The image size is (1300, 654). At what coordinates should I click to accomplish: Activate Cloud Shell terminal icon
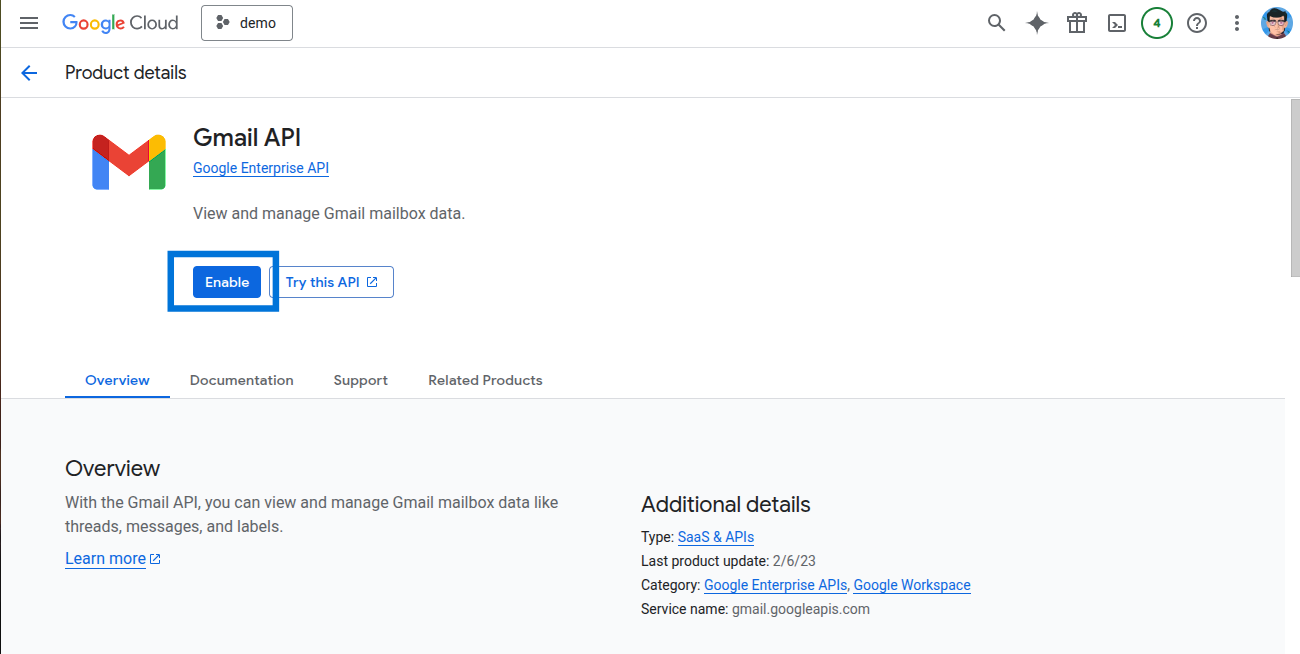[1117, 23]
